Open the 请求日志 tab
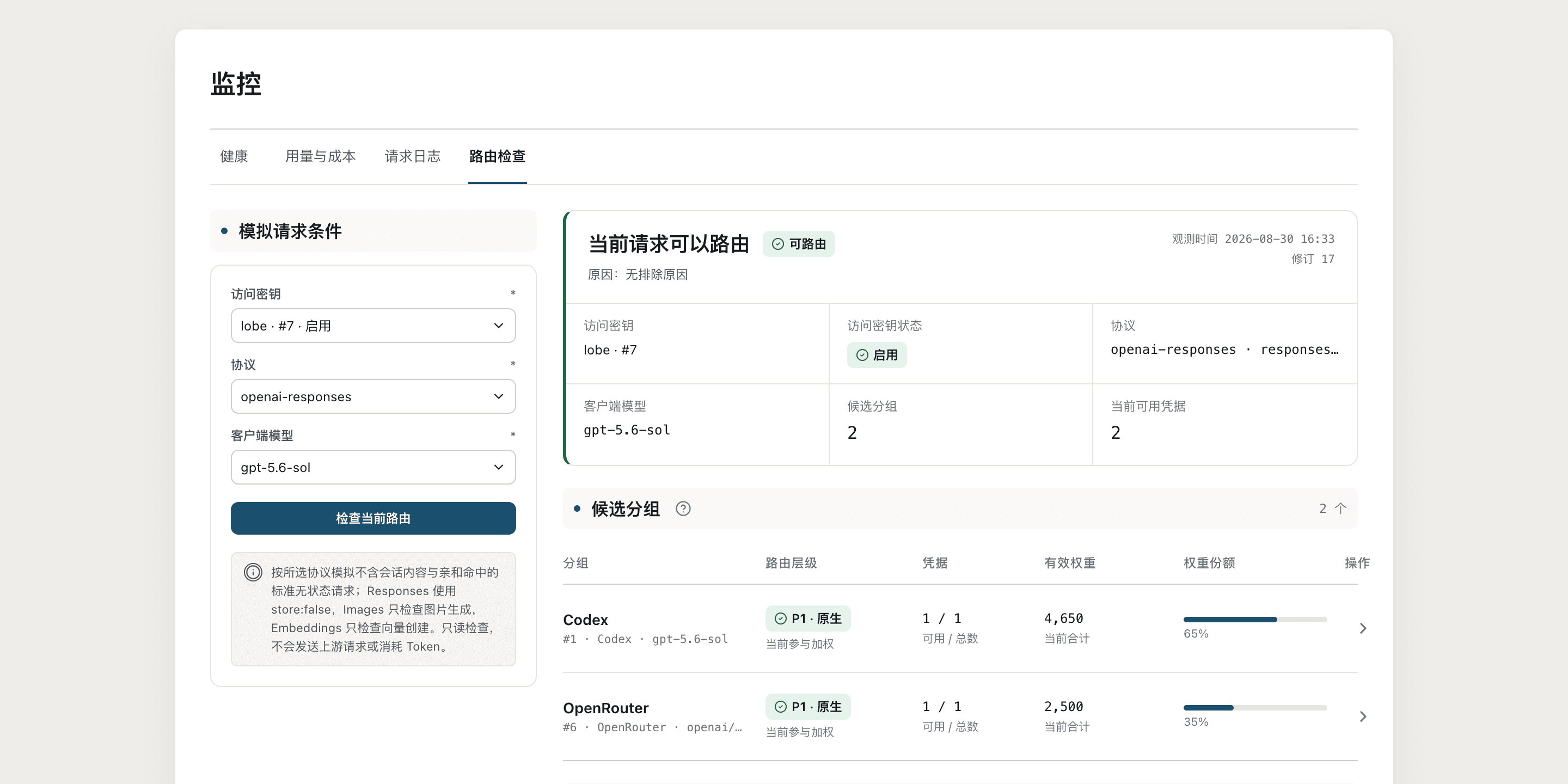This screenshot has height=784, width=1568. tap(412, 156)
